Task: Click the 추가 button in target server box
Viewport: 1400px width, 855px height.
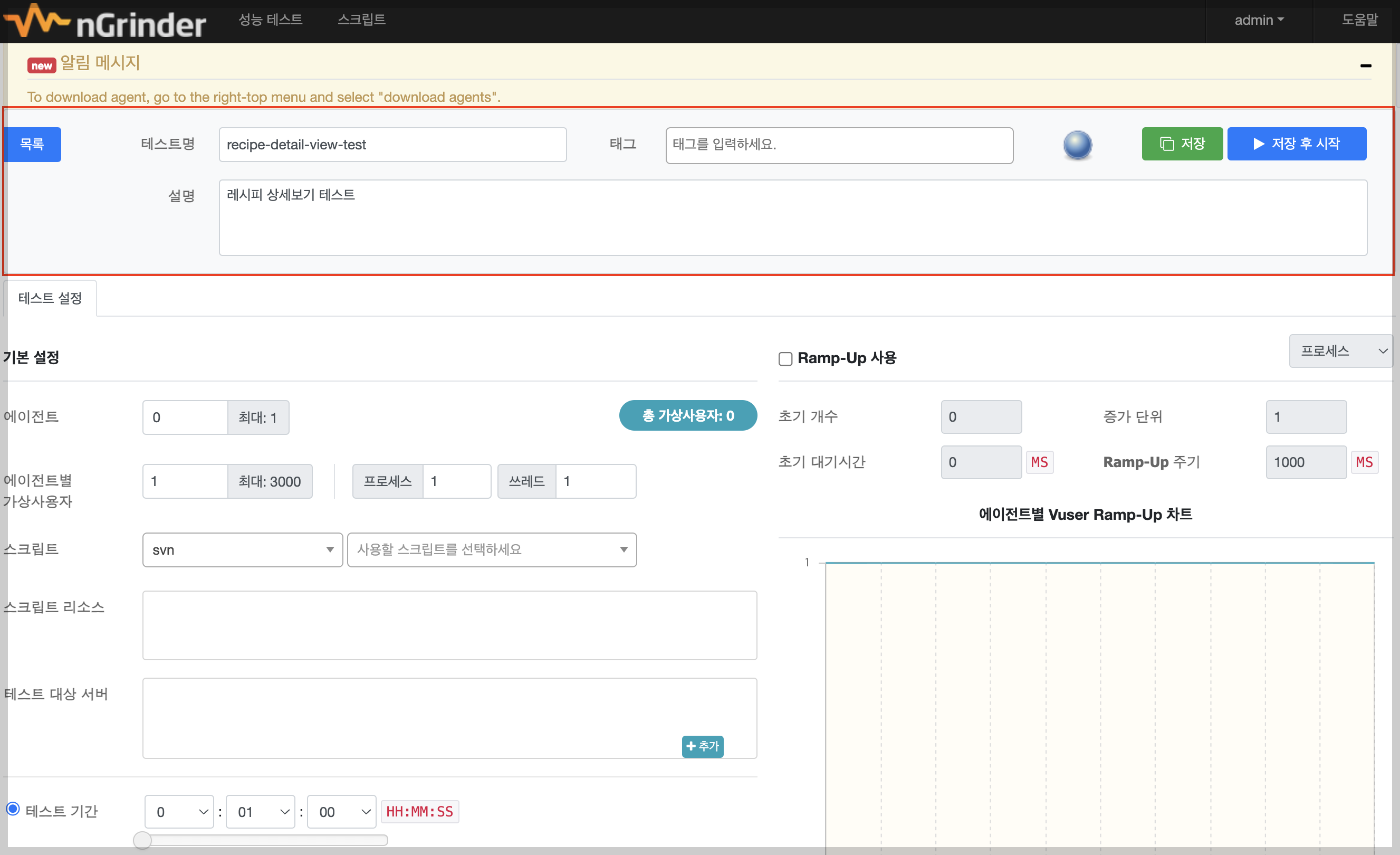Action: click(x=702, y=746)
